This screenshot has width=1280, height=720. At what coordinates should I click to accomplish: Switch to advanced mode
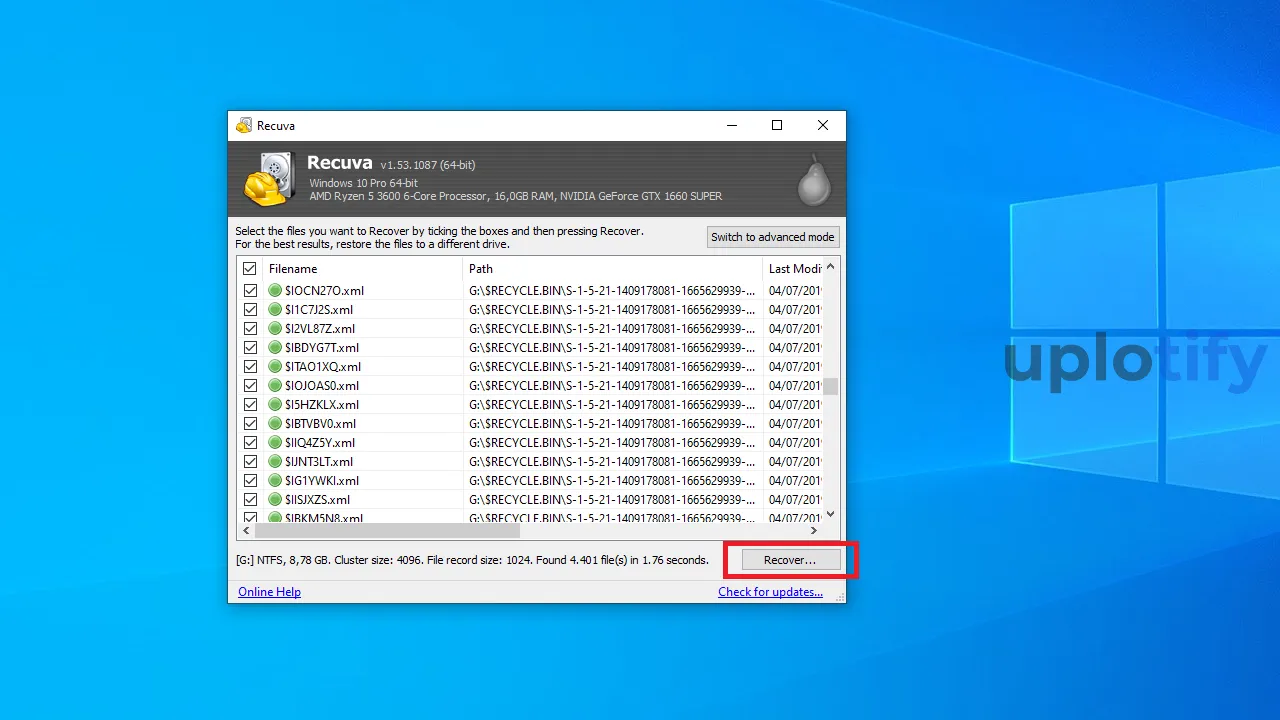(x=772, y=237)
